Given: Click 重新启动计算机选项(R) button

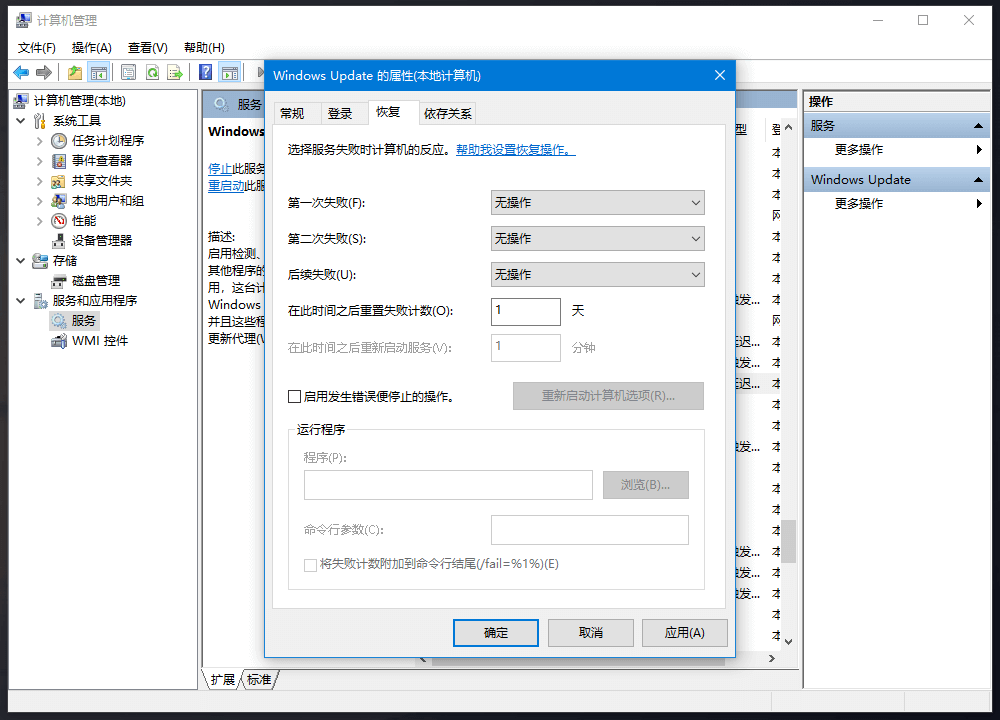Looking at the screenshot, I should pos(608,396).
